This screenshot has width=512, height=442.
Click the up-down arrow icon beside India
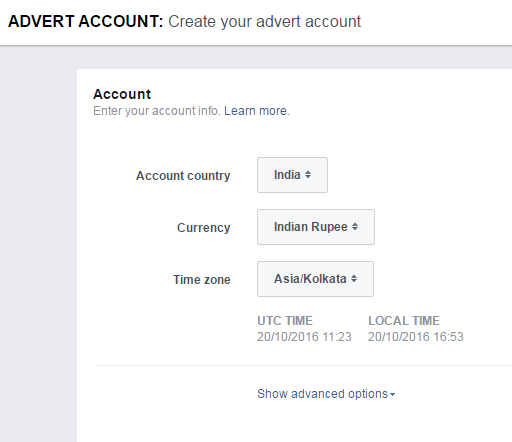click(x=308, y=174)
